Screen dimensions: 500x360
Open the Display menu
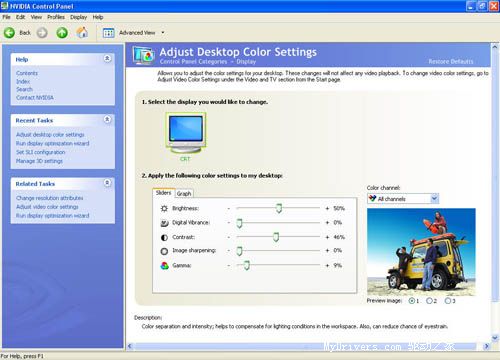coord(78,17)
